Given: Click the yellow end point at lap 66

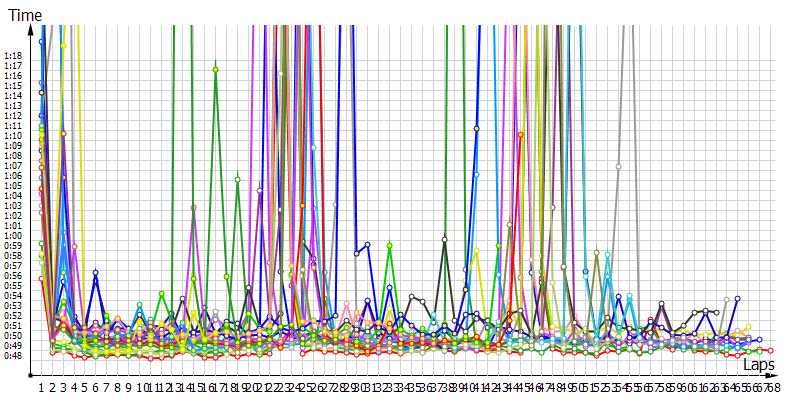Looking at the screenshot, I should [748, 327].
